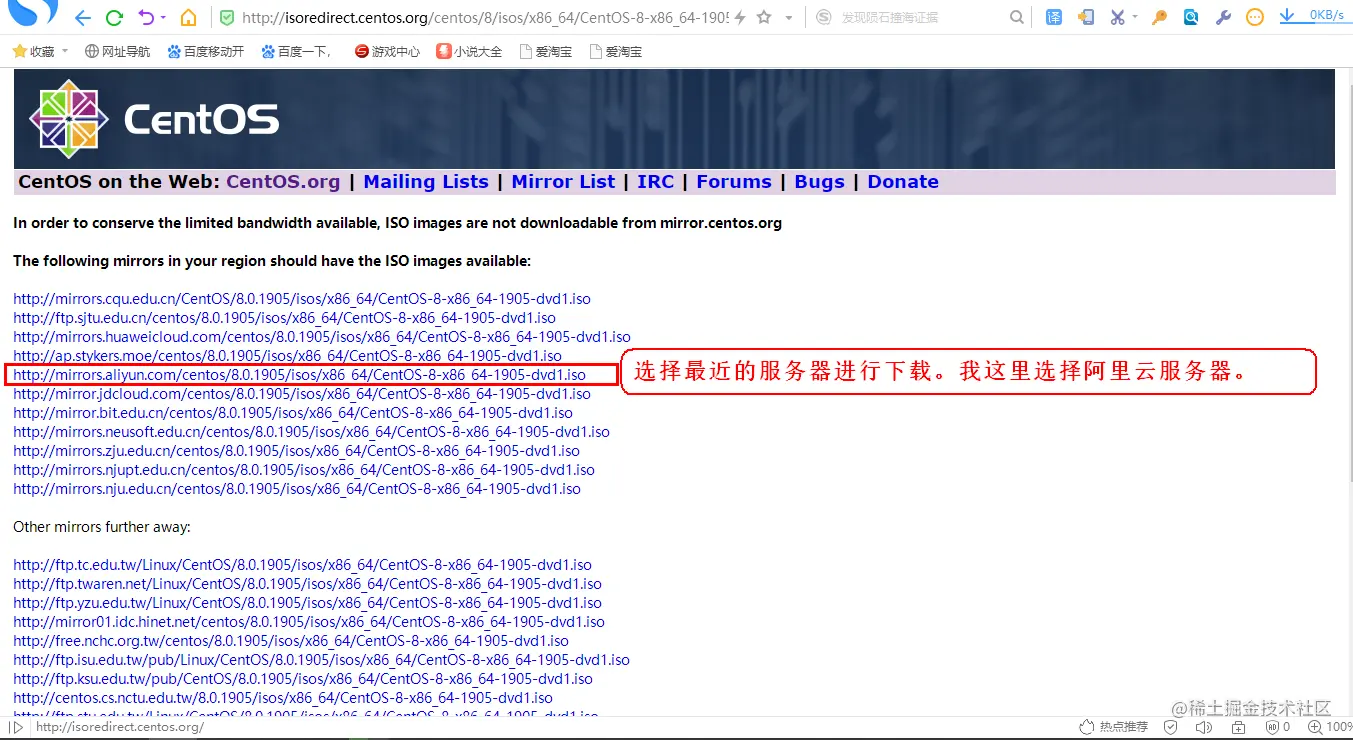Click the teal search extension icon
Screen dimensions: 1353x740
1191,17
